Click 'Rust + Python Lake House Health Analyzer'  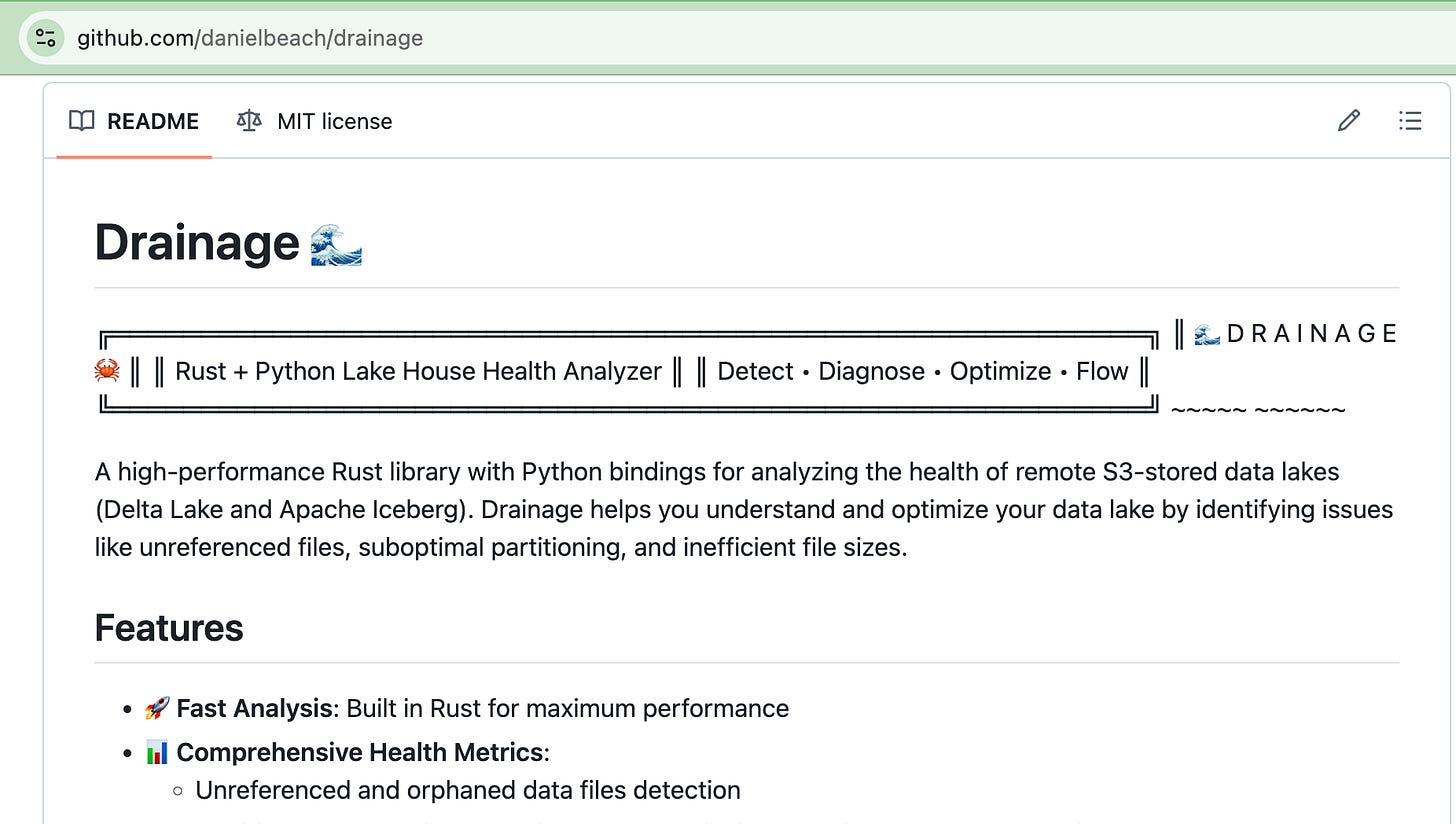coord(418,371)
